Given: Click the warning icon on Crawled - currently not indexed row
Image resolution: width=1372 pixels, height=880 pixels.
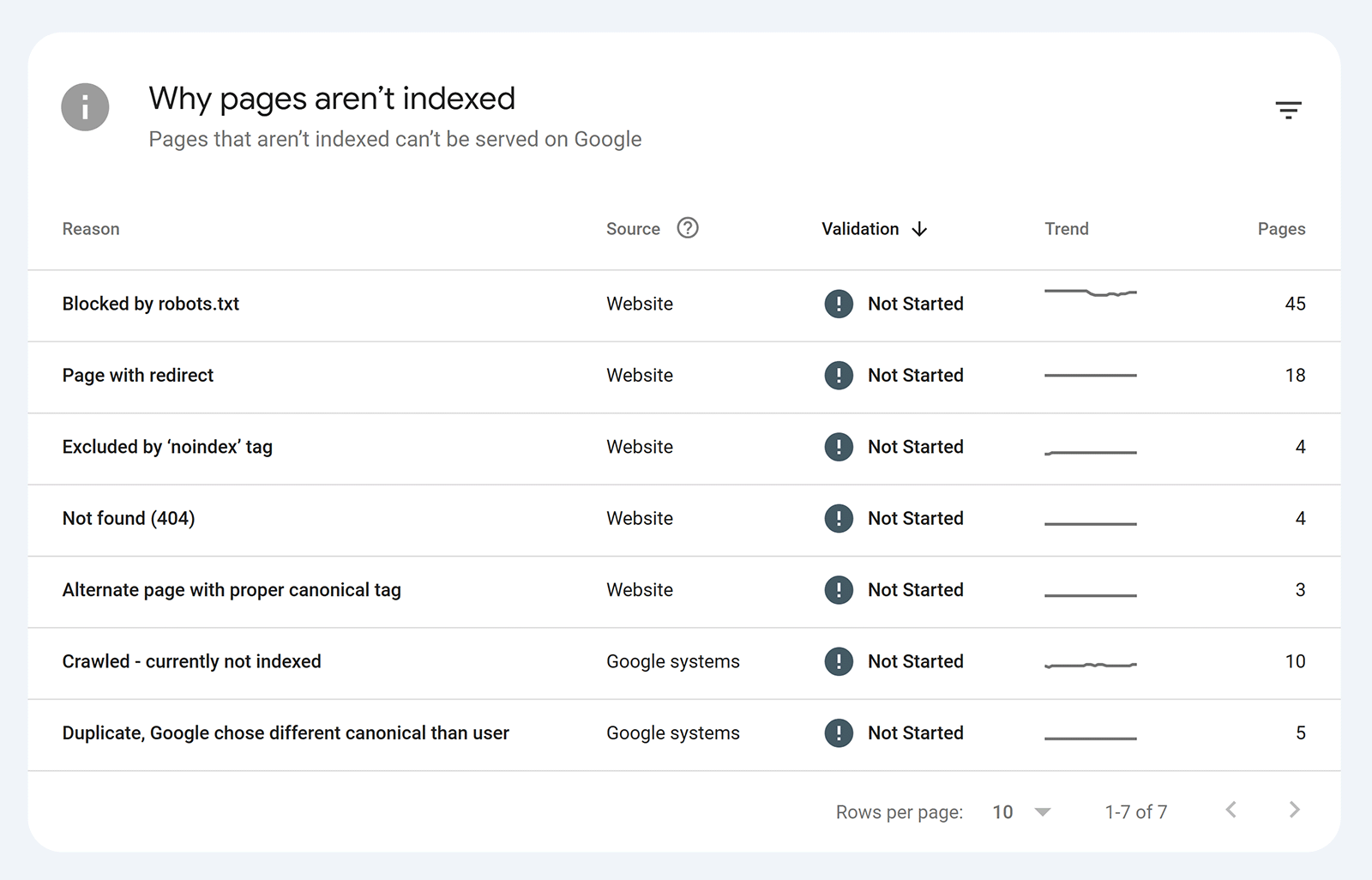Looking at the screenshot, I should click(x=839, y=661).
